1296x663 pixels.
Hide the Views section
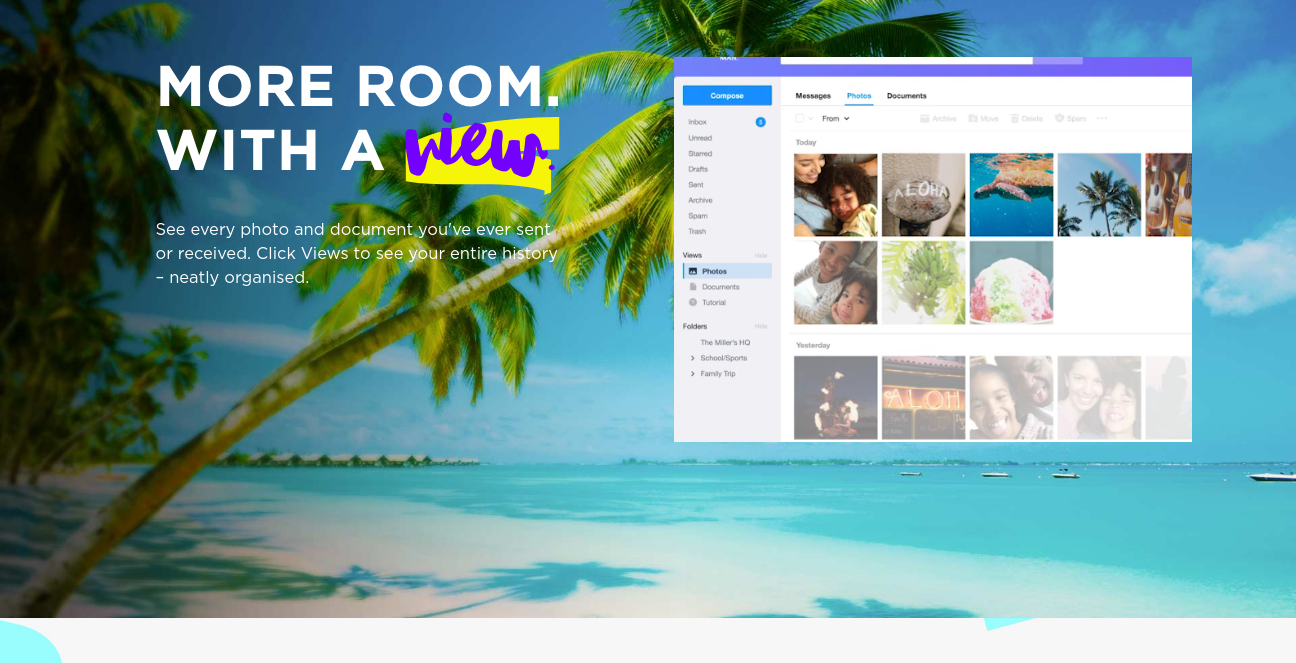point(761,256)
